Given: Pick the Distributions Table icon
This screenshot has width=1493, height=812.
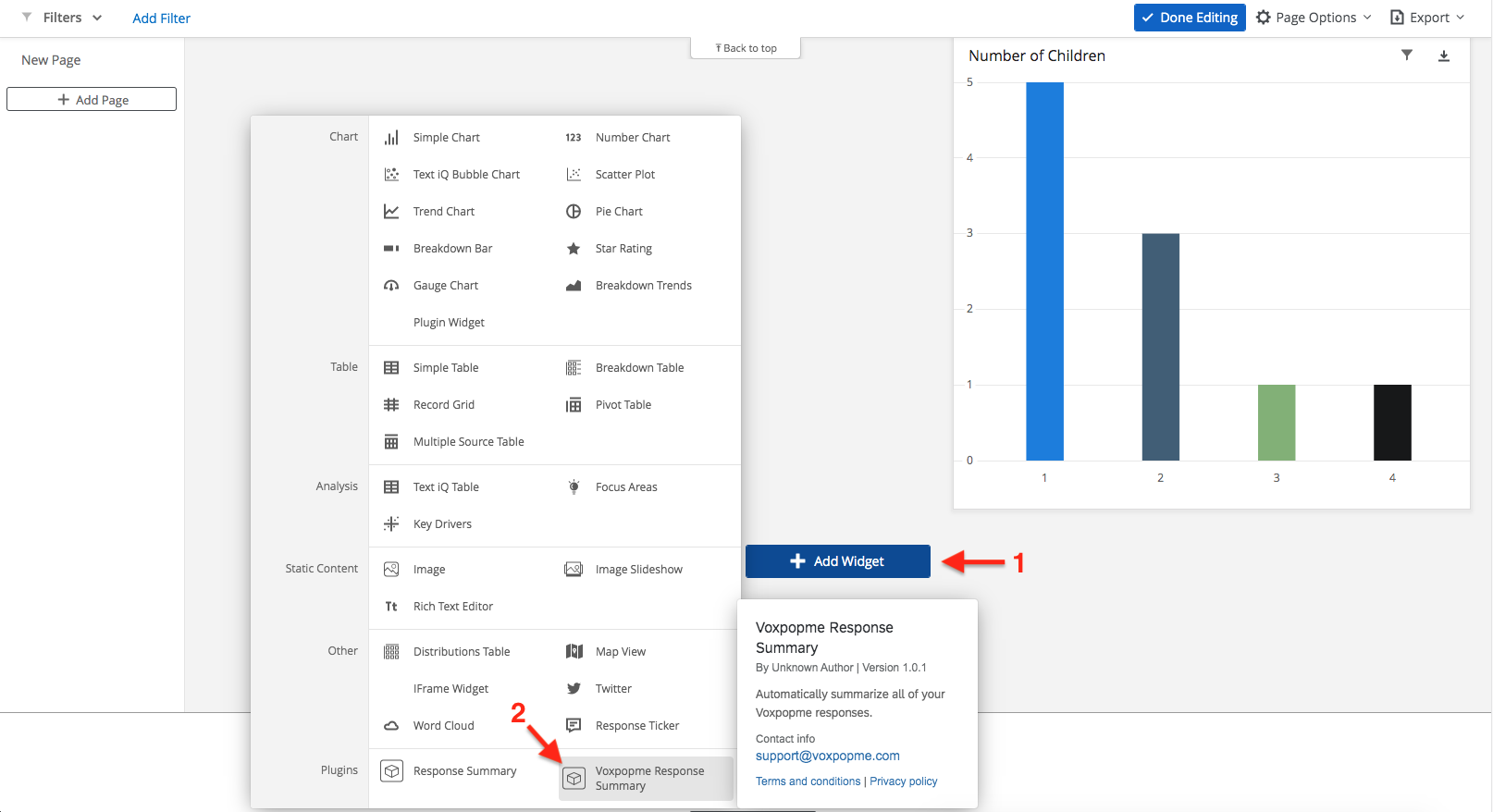Looking at the screenshot, I should (391, 652).
